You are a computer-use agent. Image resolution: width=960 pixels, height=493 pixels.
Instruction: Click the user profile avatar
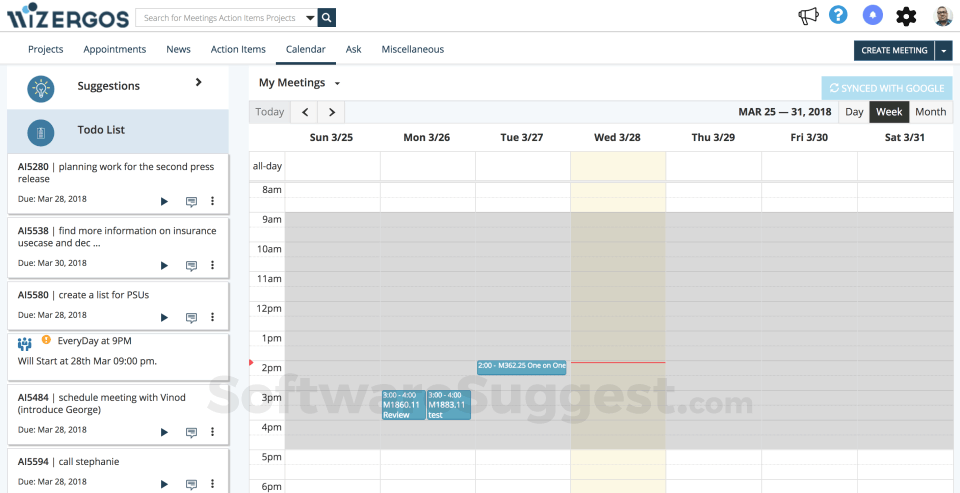943,16
